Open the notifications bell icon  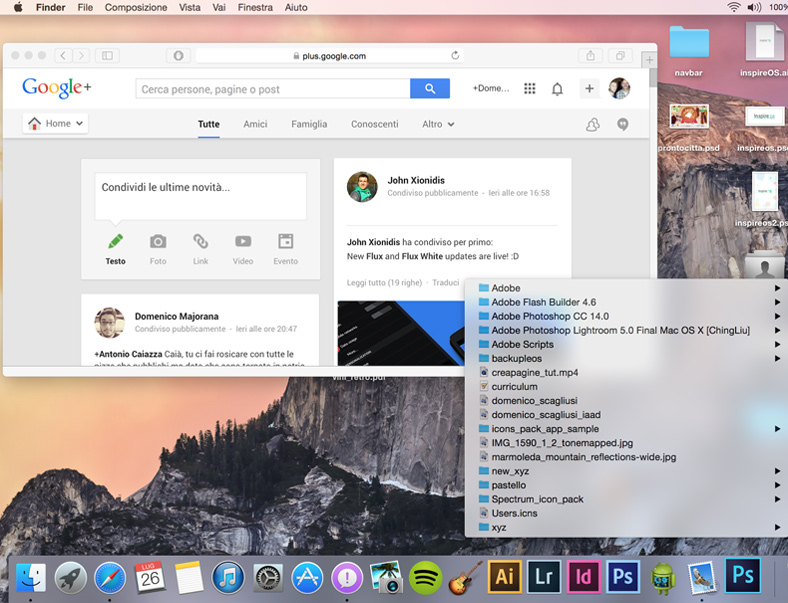tap(557, 89)
